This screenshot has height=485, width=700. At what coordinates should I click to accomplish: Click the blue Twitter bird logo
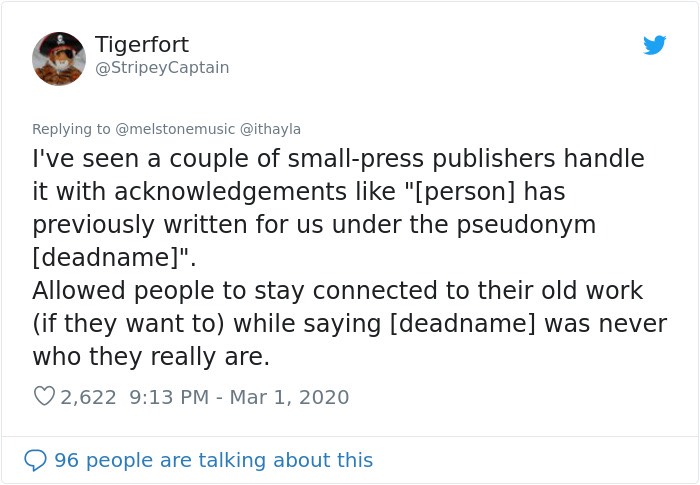click(654, 45)
